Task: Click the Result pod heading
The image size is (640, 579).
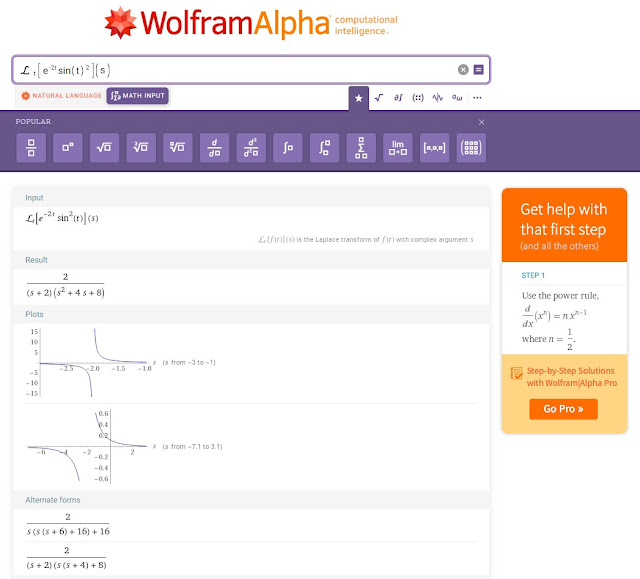Action: pyautogui.click(x=36, y=260)
